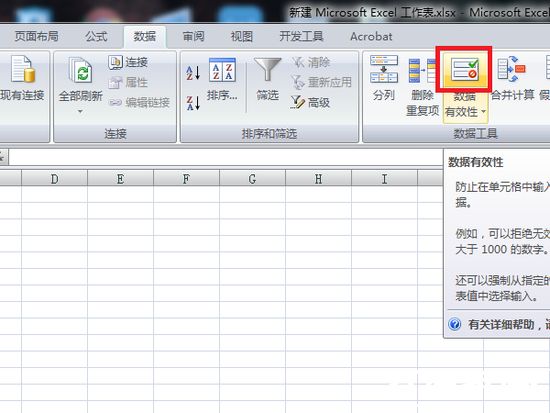Select column G header
The width and height of the screenshot is (550, 413).
pyautogui.click(x=252, y=179)
